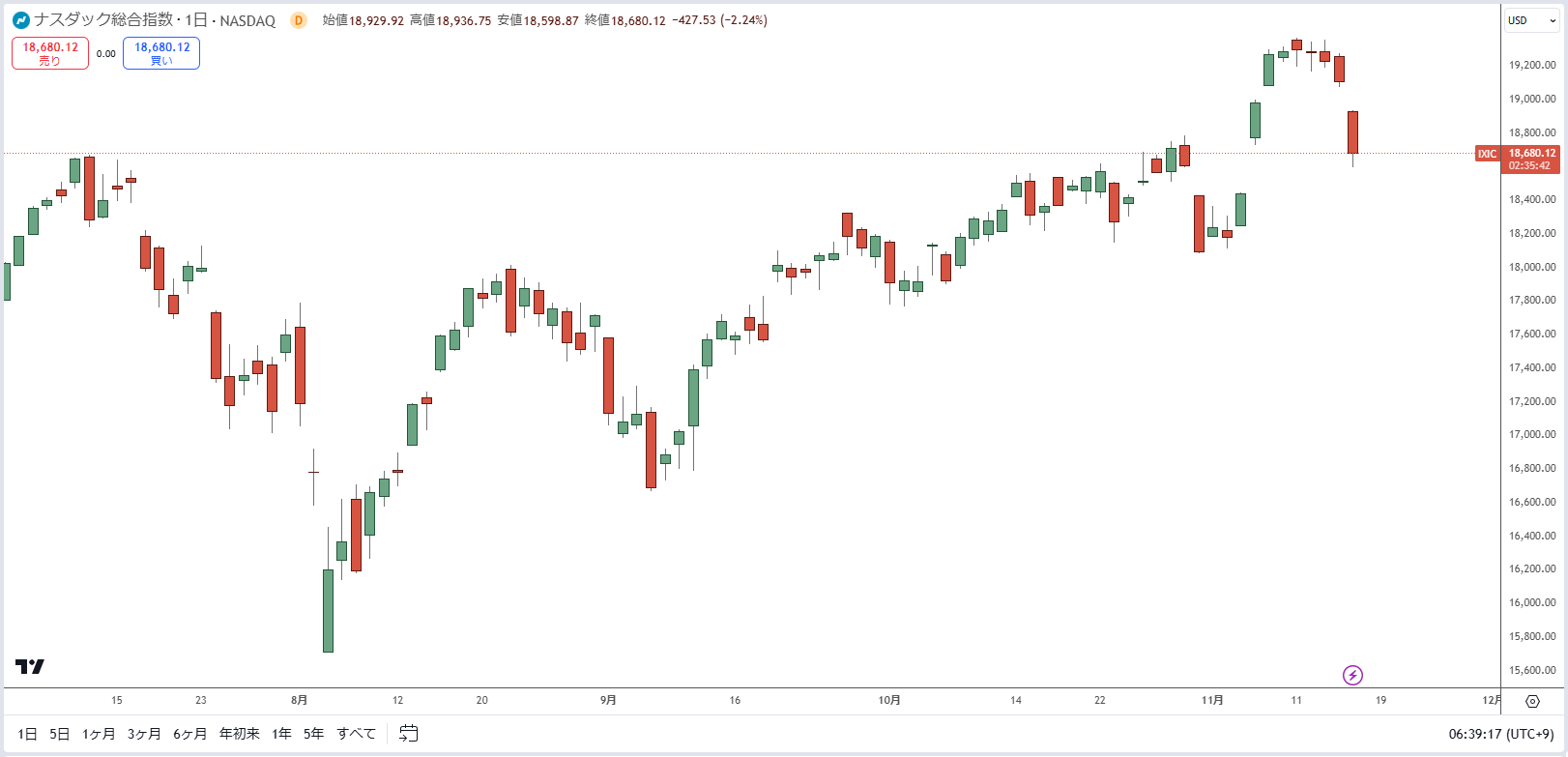Click the 8月 date axis label
The image size is (1568, 757).
(x=300, y=700)
